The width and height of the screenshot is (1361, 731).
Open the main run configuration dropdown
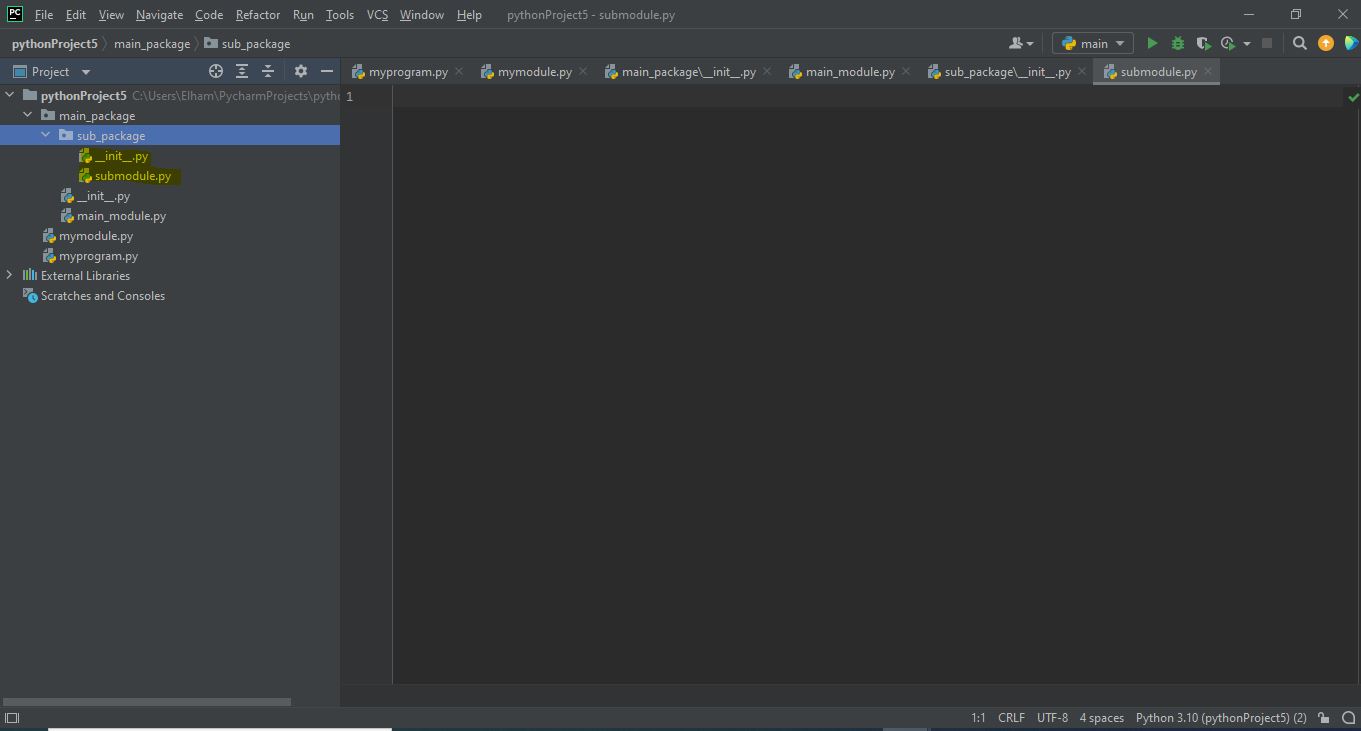pyautogui.click(x=1092, y=43)
